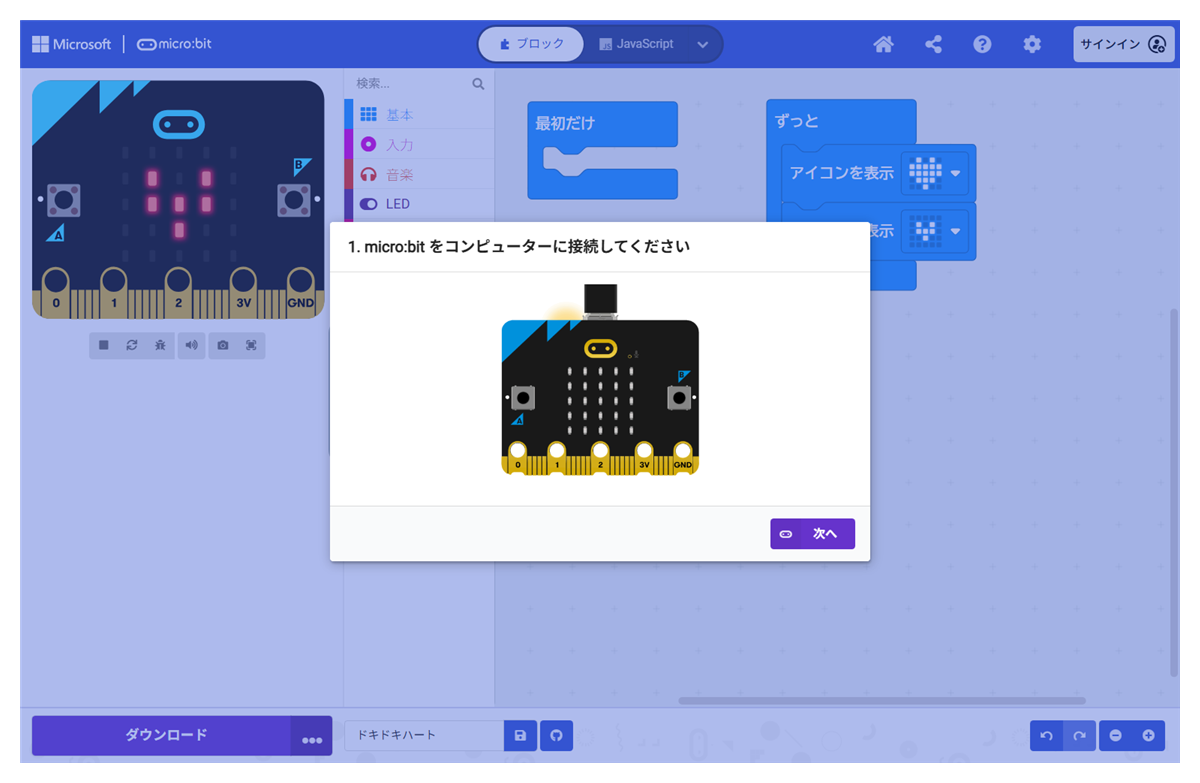This screenshot has width=1200, height=783.
Task: Click the toolbox search field 検索...
Action: click(x=410, y=84)
